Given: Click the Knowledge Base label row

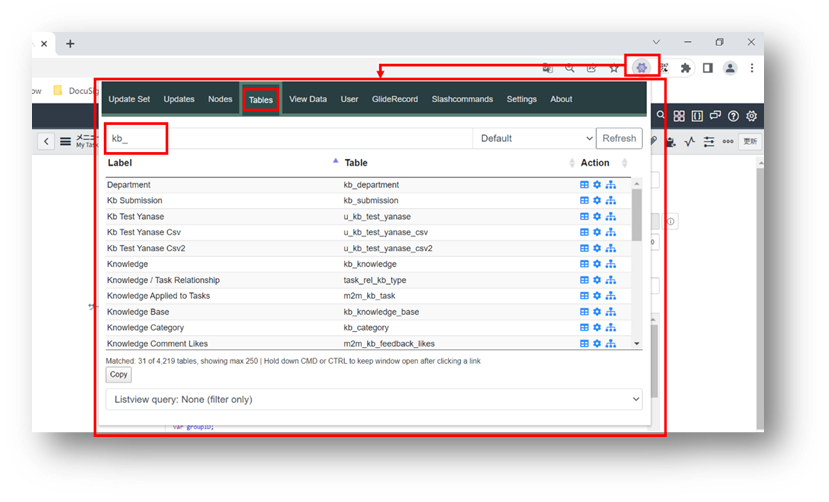Looking at the screenshot, I should click(x=138, y=312).
